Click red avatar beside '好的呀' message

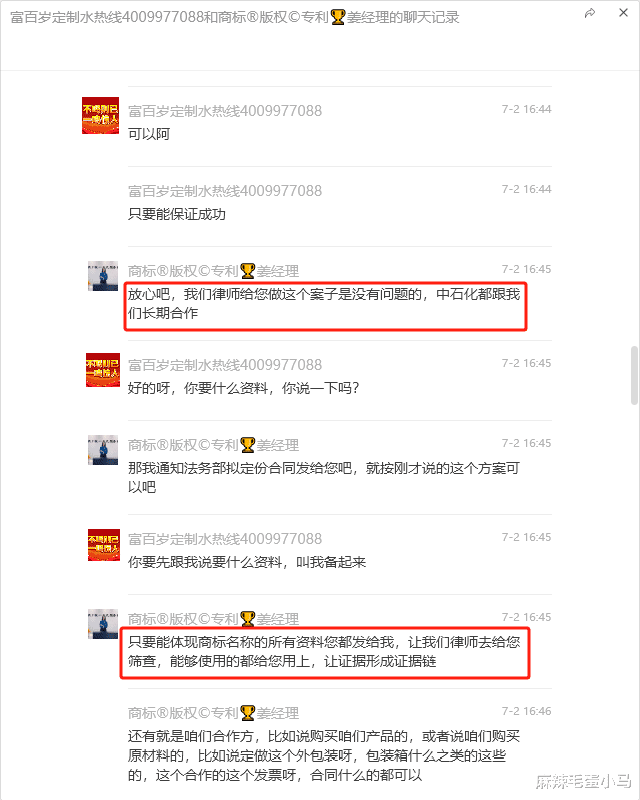click(103, 370)
